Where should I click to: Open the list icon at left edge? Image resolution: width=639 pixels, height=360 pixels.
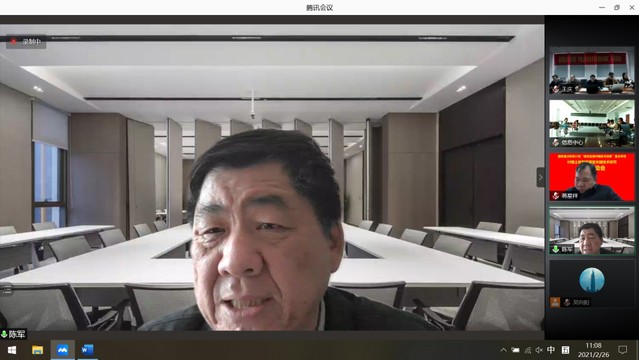[x=7, y=289]
